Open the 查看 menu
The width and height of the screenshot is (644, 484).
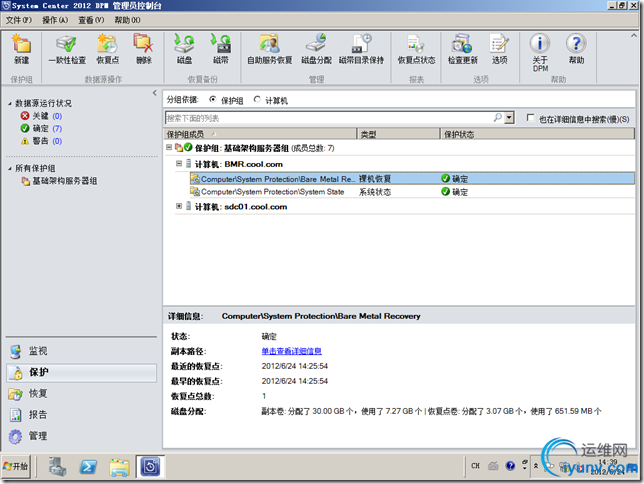click(x=91, y=20)
